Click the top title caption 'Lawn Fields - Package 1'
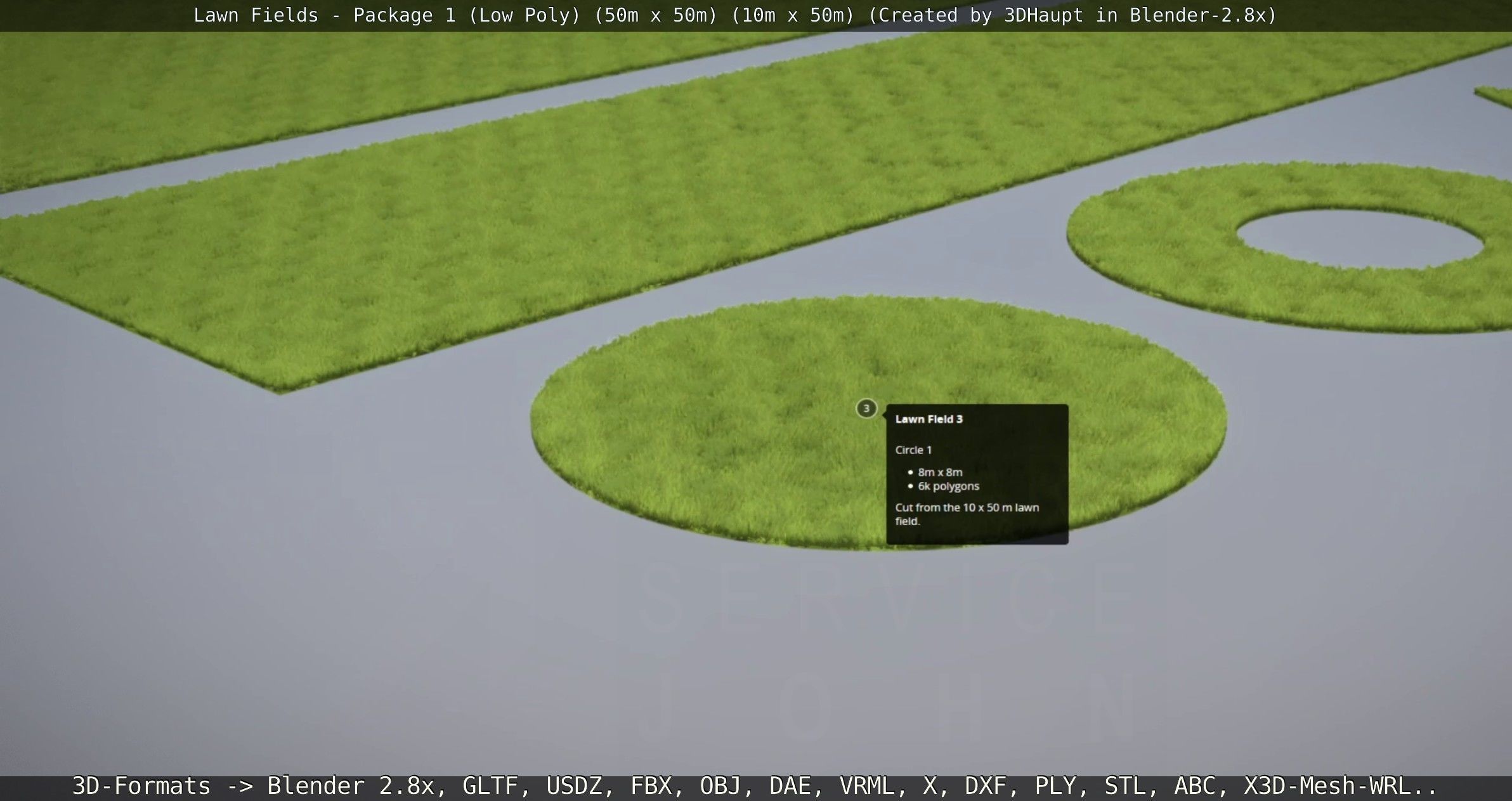 [x=734, y=15]
